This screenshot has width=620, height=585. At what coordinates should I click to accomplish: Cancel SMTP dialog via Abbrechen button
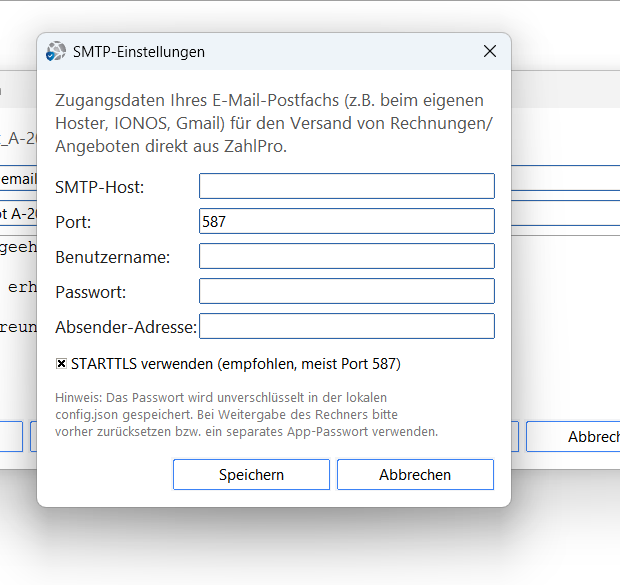[415, 475]
